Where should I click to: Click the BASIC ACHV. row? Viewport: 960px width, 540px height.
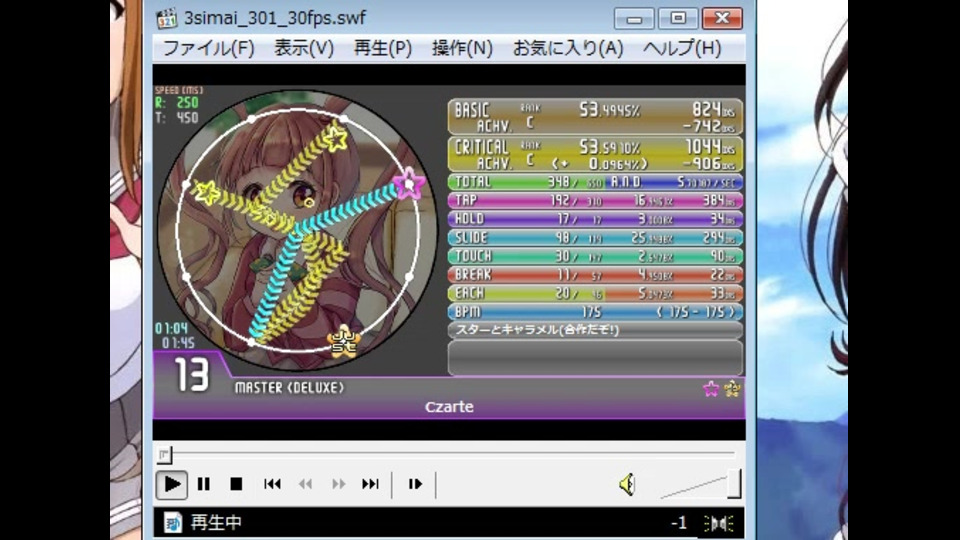tap(595, 117)
